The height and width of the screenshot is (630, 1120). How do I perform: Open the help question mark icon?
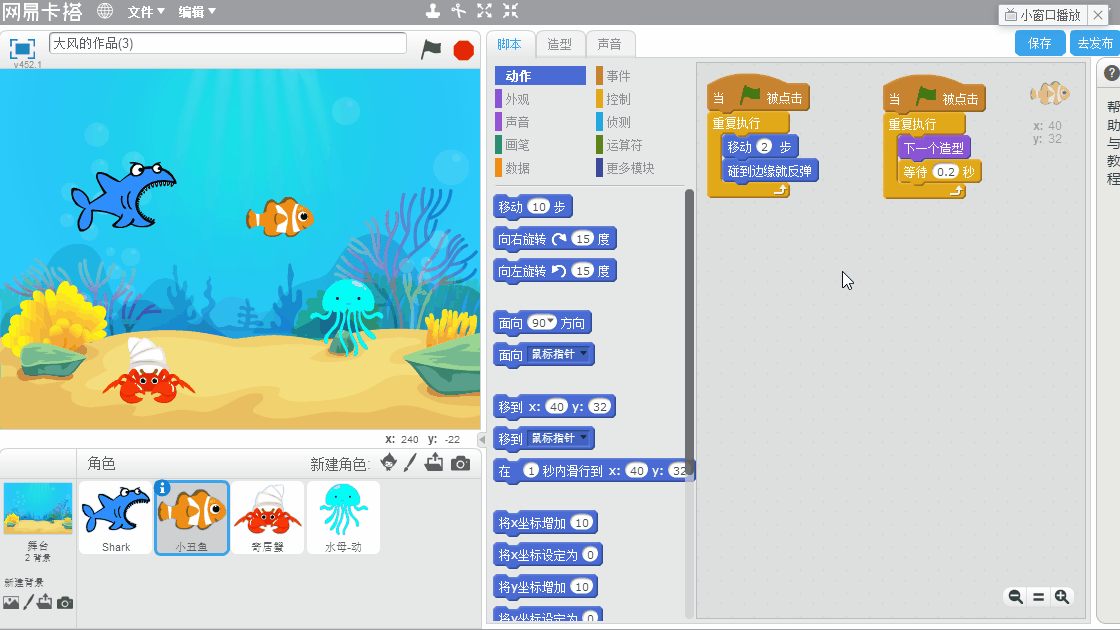click(1111, 73)
